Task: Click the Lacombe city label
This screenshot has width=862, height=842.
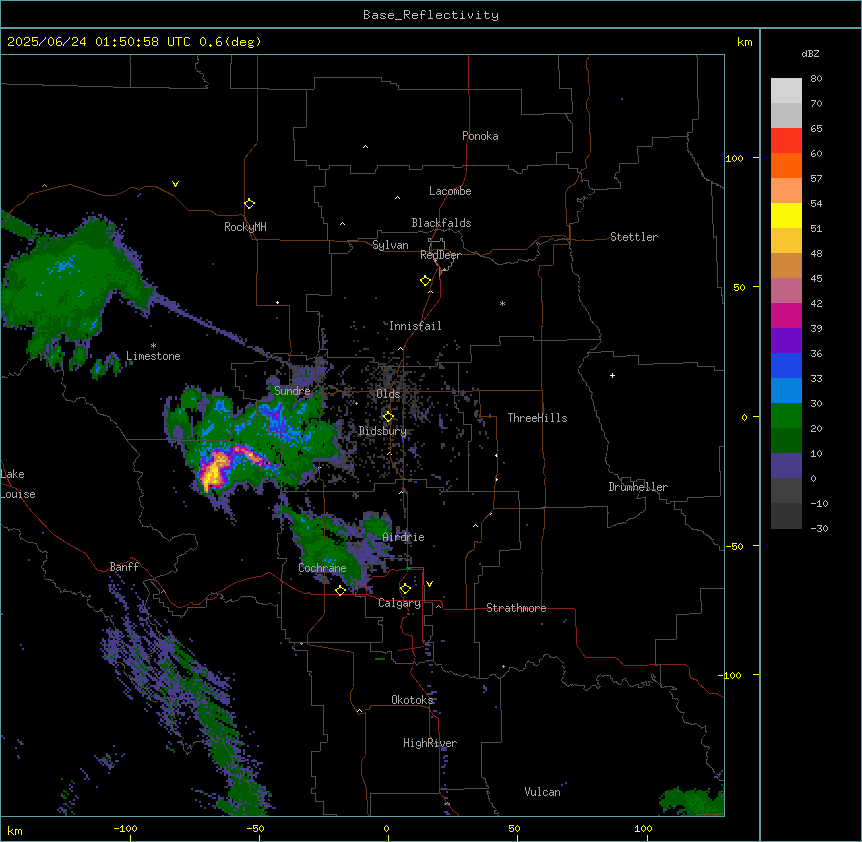Action: [450, 191]
